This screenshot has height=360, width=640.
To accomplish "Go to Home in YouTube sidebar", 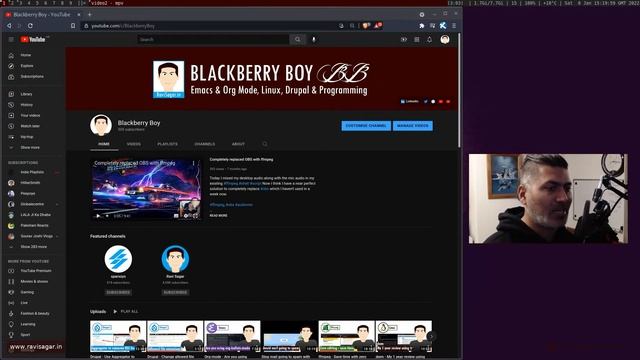I will click(25, 55).
